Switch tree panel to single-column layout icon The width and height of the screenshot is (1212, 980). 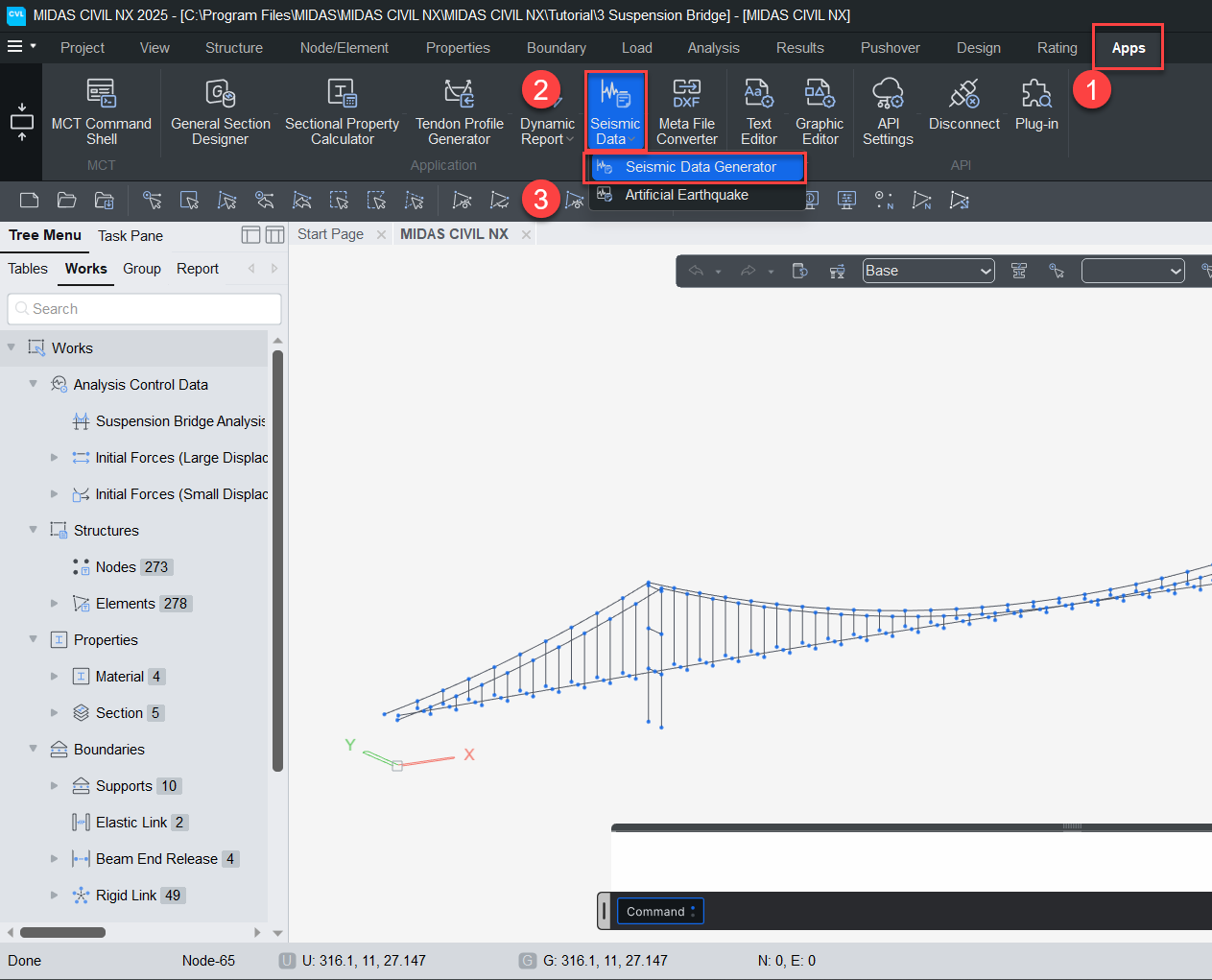tap(251, 235)
